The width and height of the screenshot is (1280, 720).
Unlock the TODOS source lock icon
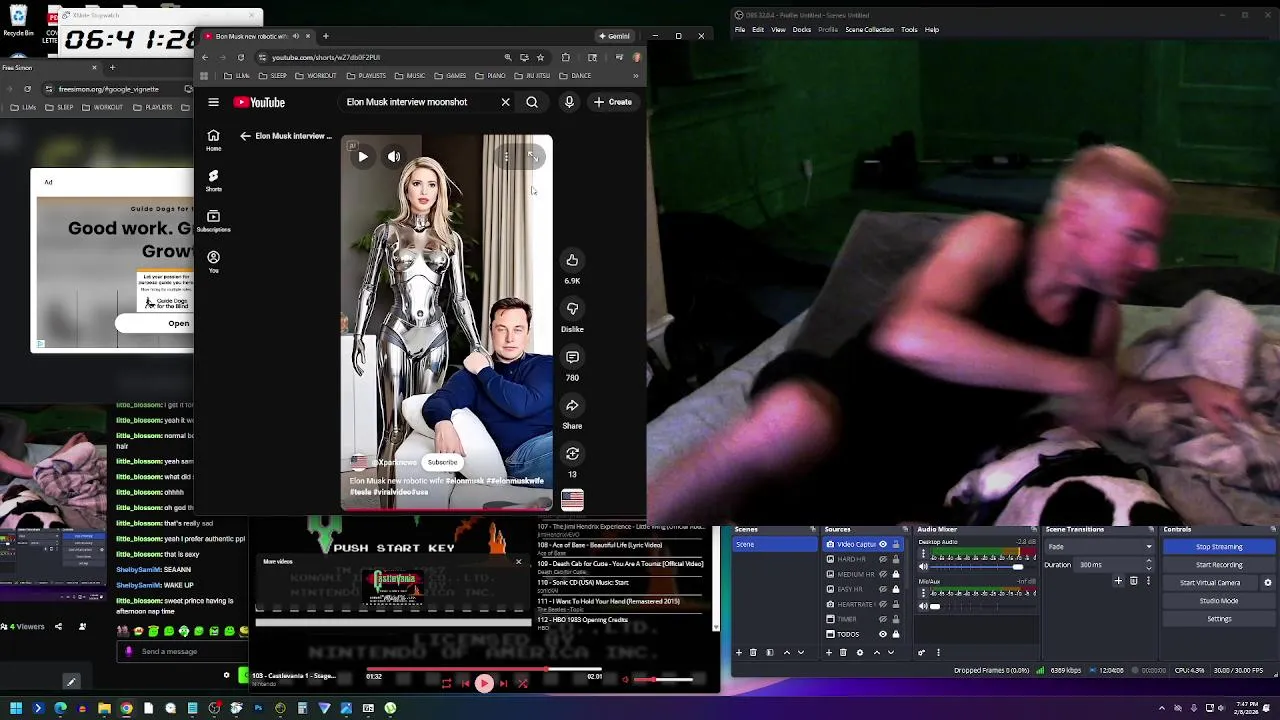(896, 634)
